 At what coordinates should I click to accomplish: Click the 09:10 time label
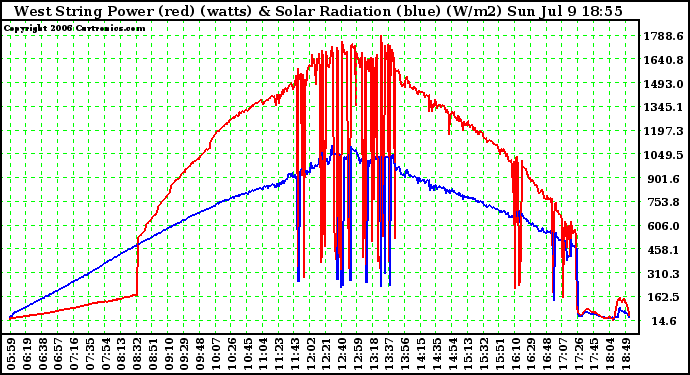click(x=169, y=354)
